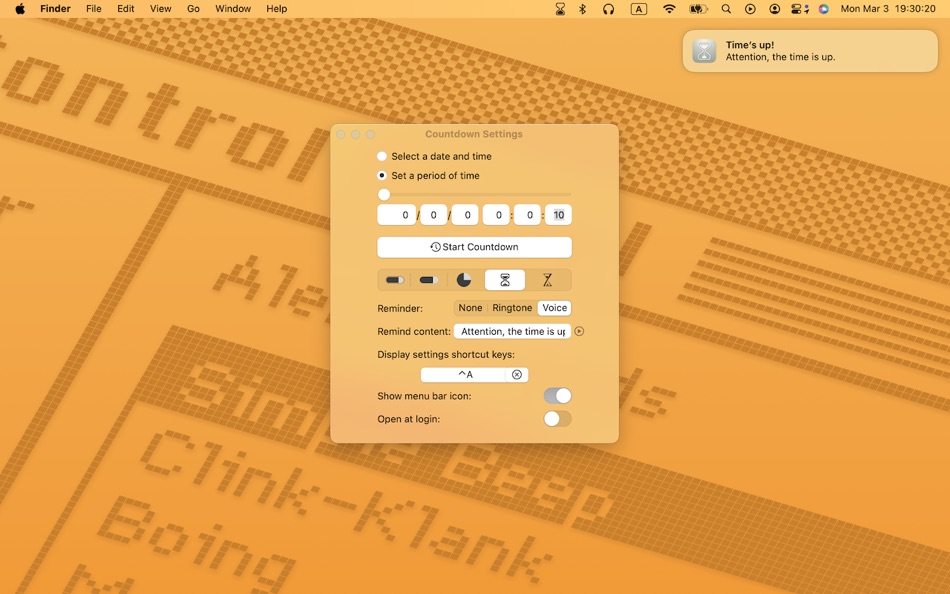Open the Go menu

point(193,9)
